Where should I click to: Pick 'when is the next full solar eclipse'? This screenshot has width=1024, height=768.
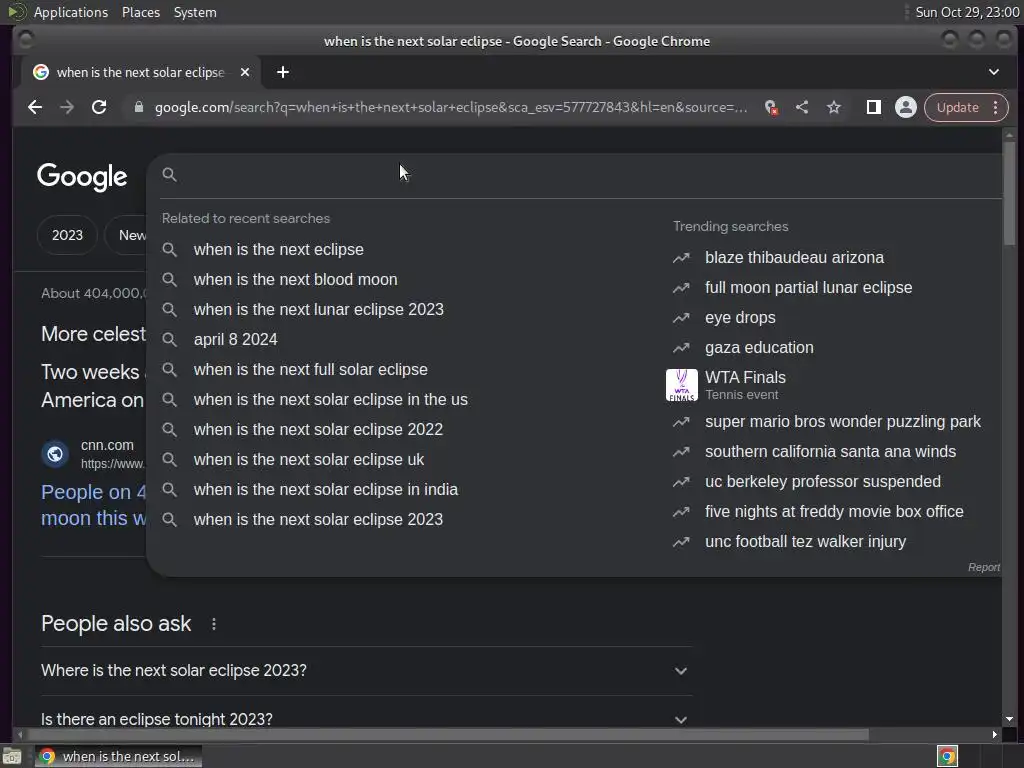tap(311, 370)
